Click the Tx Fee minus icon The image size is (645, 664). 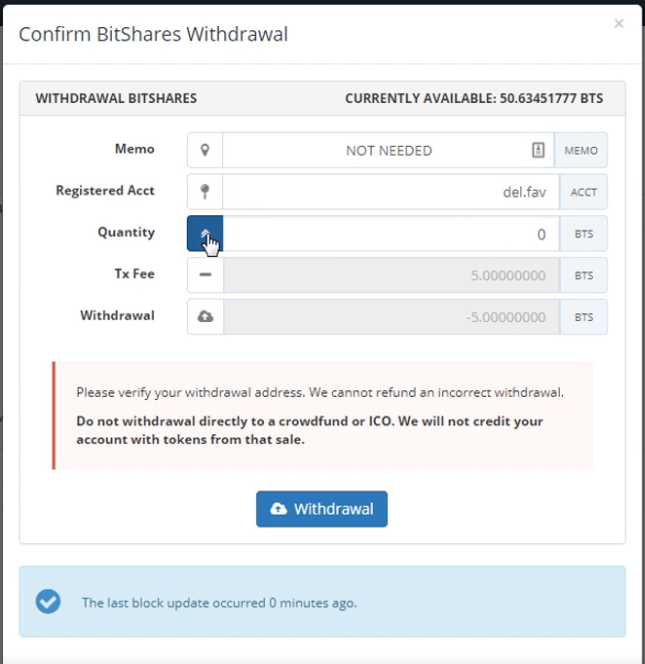pos(205,275)
